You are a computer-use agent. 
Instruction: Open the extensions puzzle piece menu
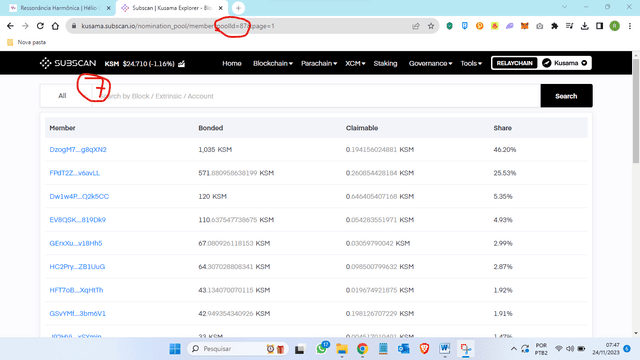click(554, 26)
